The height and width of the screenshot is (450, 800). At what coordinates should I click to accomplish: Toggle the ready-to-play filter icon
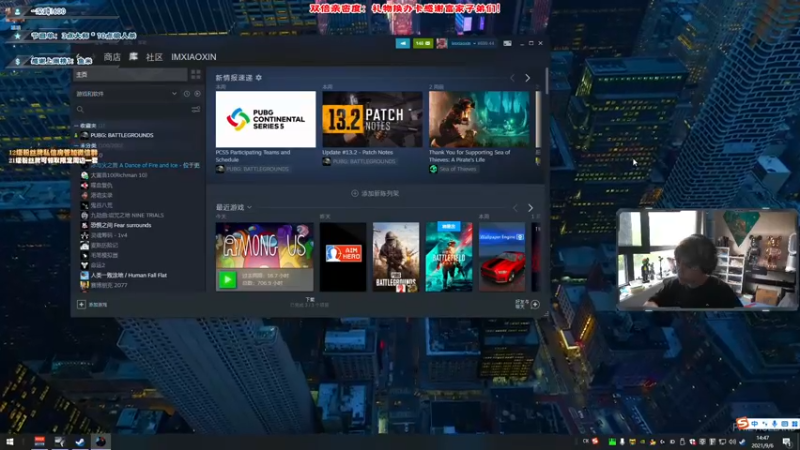tap(197, 94)
